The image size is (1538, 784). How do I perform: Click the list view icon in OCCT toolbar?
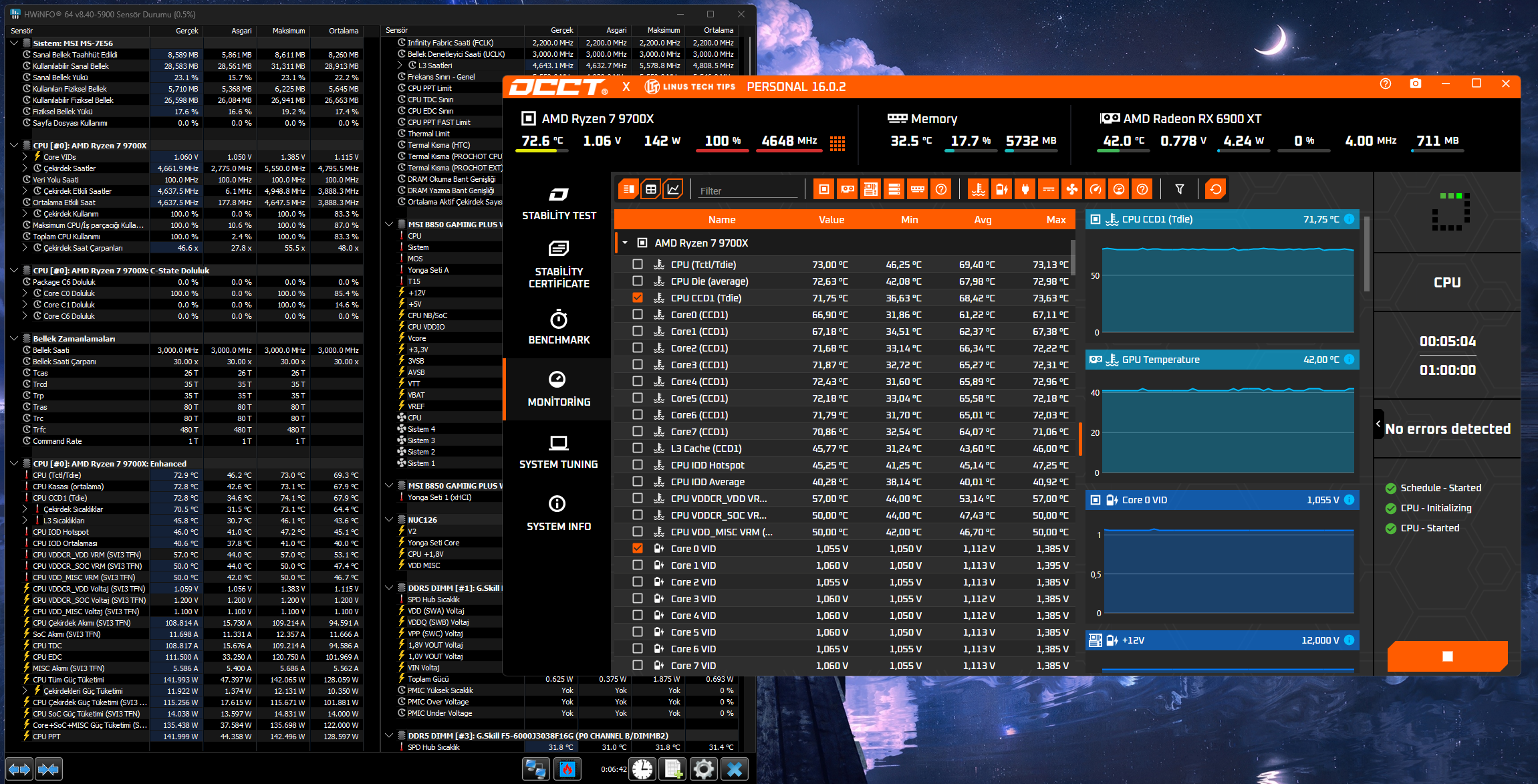point(628,189)
